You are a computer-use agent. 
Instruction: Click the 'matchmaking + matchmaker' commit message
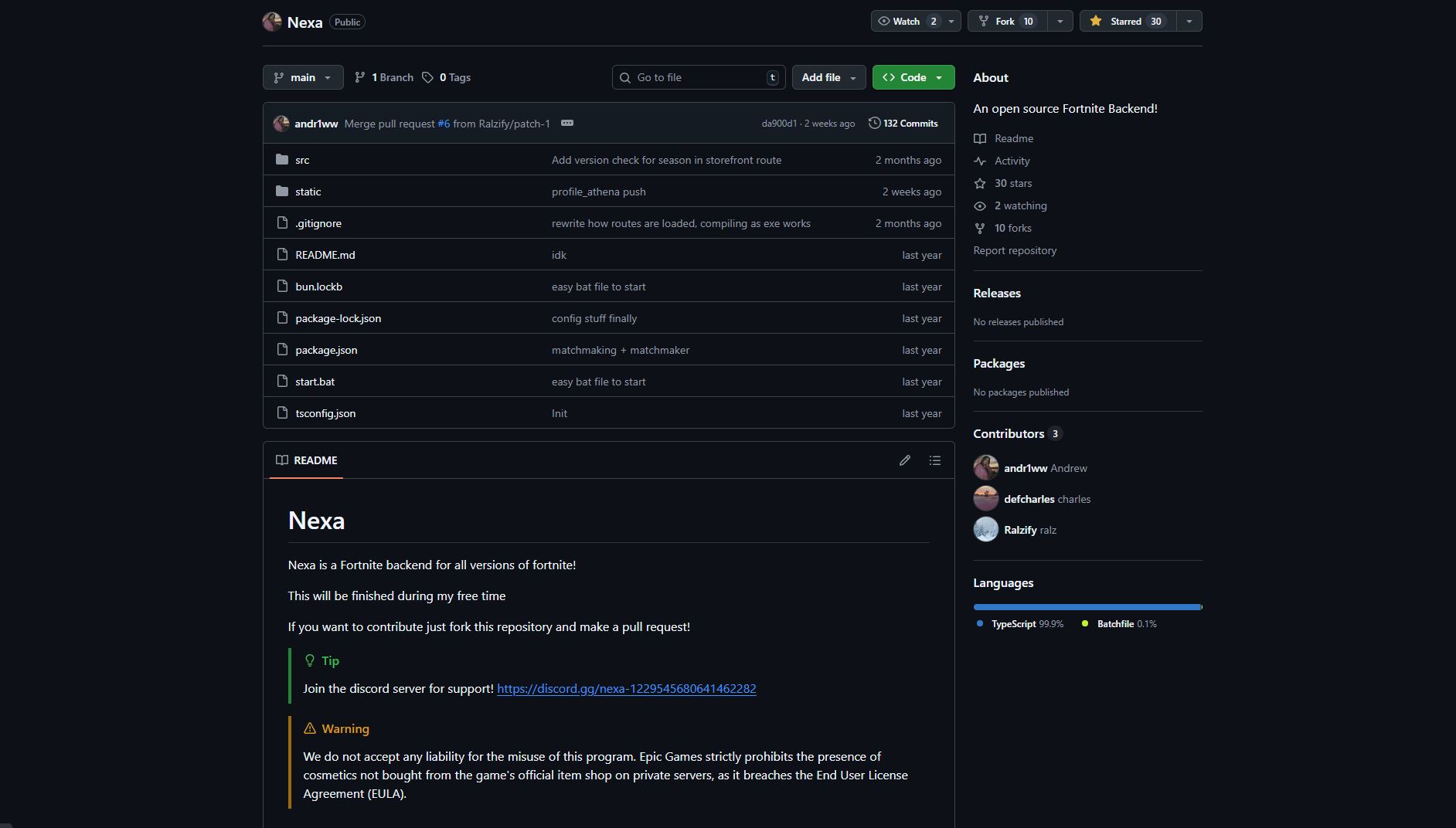[621, 351]
